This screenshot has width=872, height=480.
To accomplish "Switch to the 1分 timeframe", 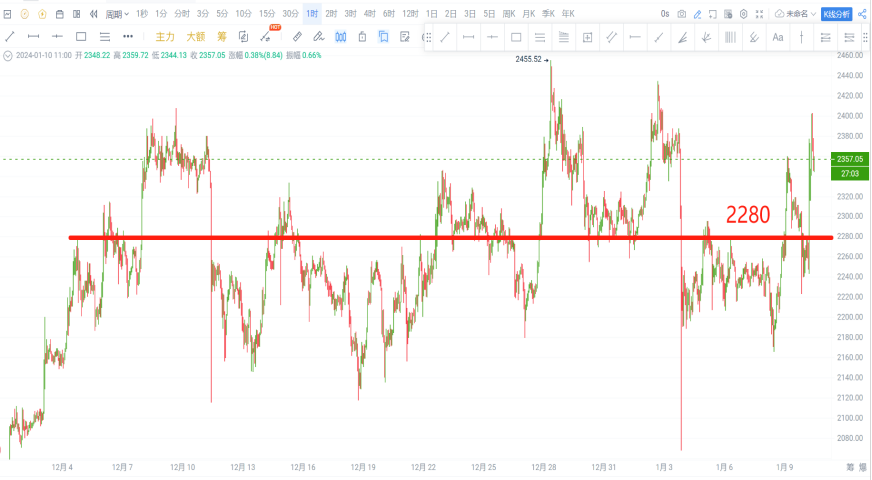I will pyautogui.click(x=161, y=14).
